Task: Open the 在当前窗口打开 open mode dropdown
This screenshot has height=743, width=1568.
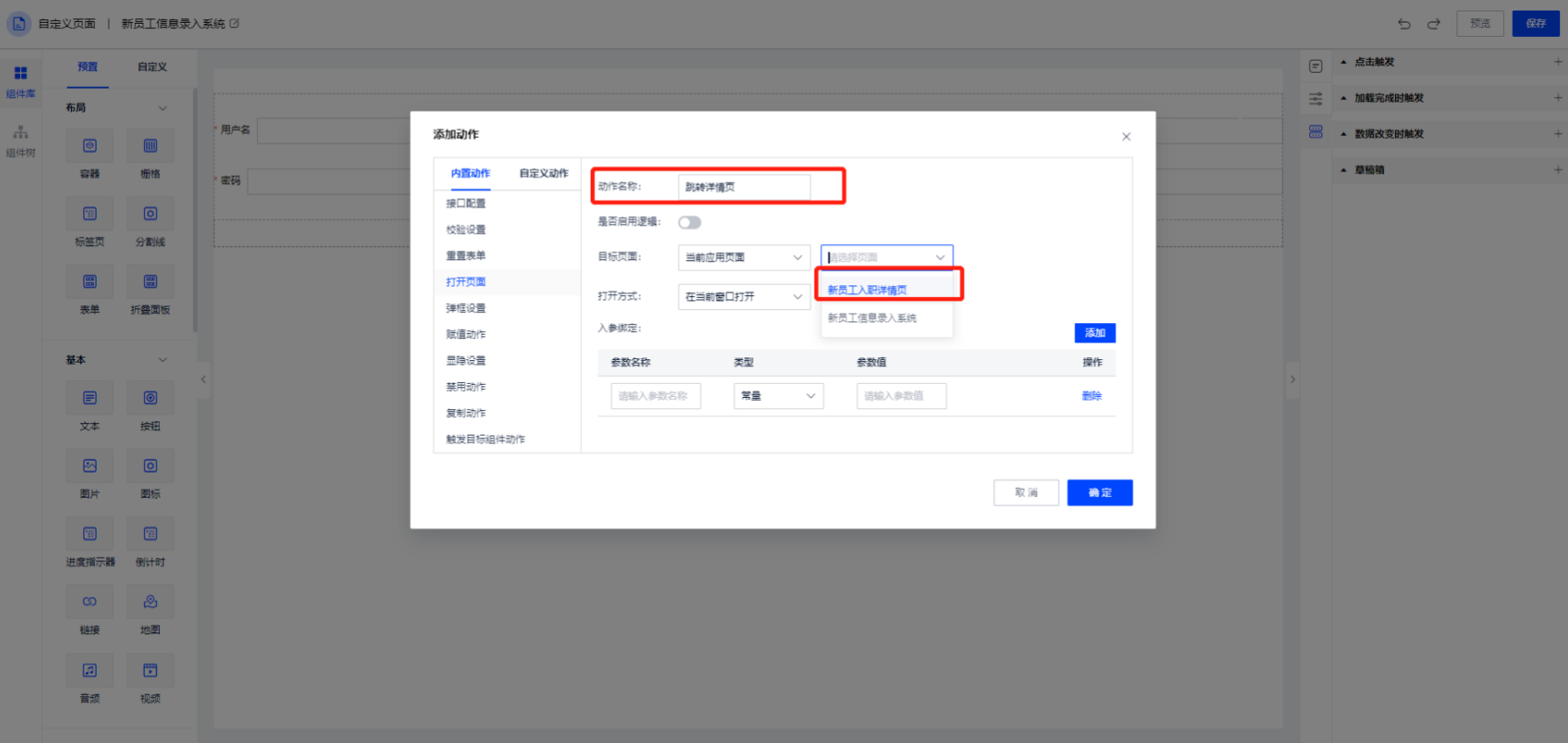Action: click(x=744, y=297)
